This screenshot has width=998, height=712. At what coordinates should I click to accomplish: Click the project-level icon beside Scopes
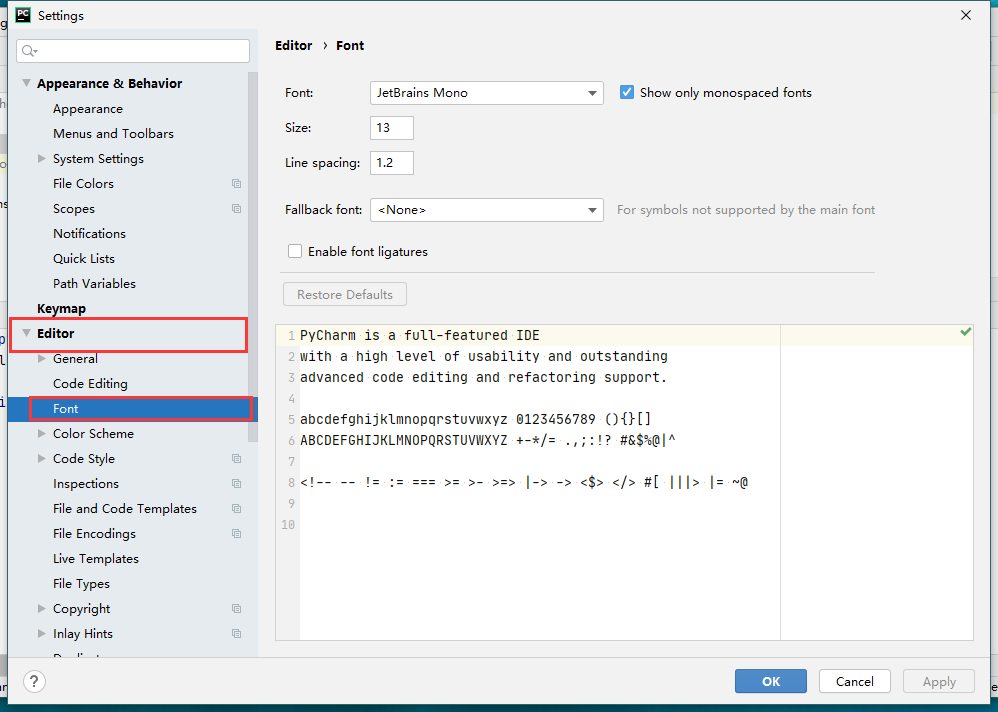pyautogui.click(x=236, y=209)
